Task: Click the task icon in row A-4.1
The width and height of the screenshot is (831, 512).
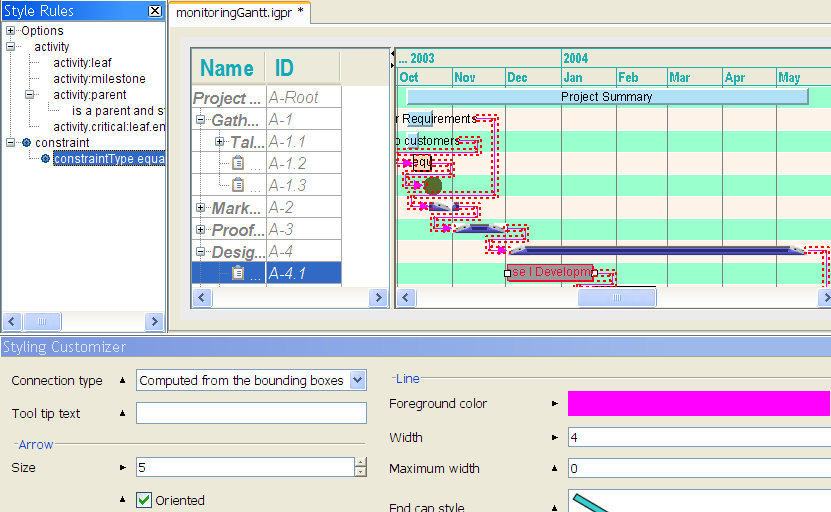Action: 238,273
